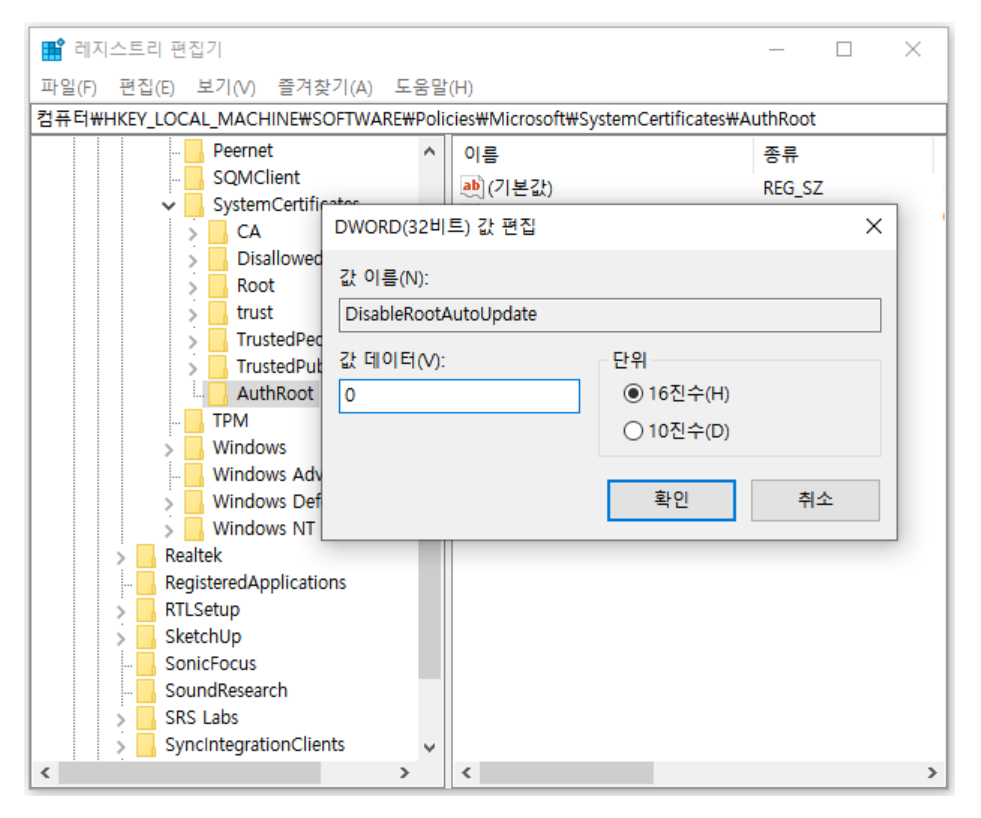Click the Registry Editor app icon in title bar

(x=53, y=49)
